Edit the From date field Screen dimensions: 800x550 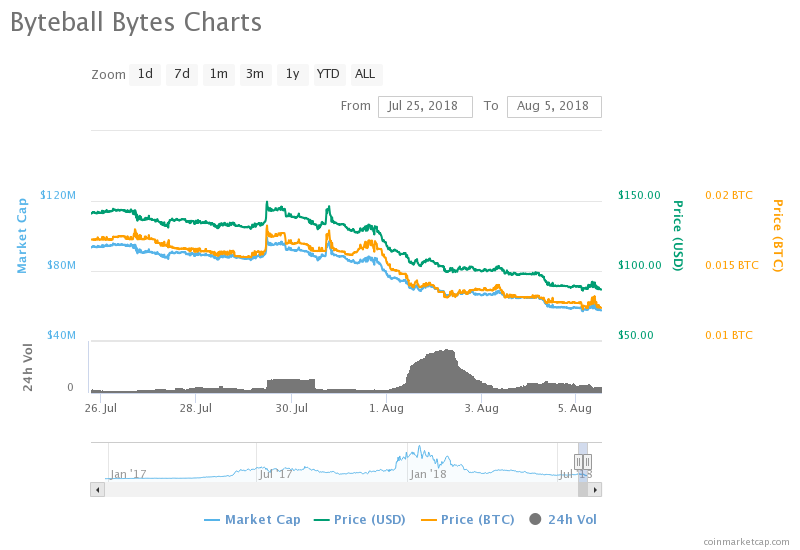425,107
